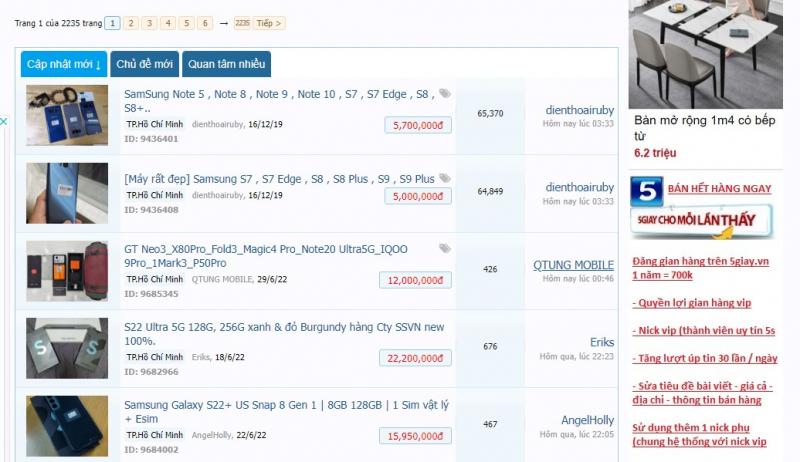Click the 12,000,000đ price tag
The width and height of the screenshot is (800, 462).
[415, 280]
